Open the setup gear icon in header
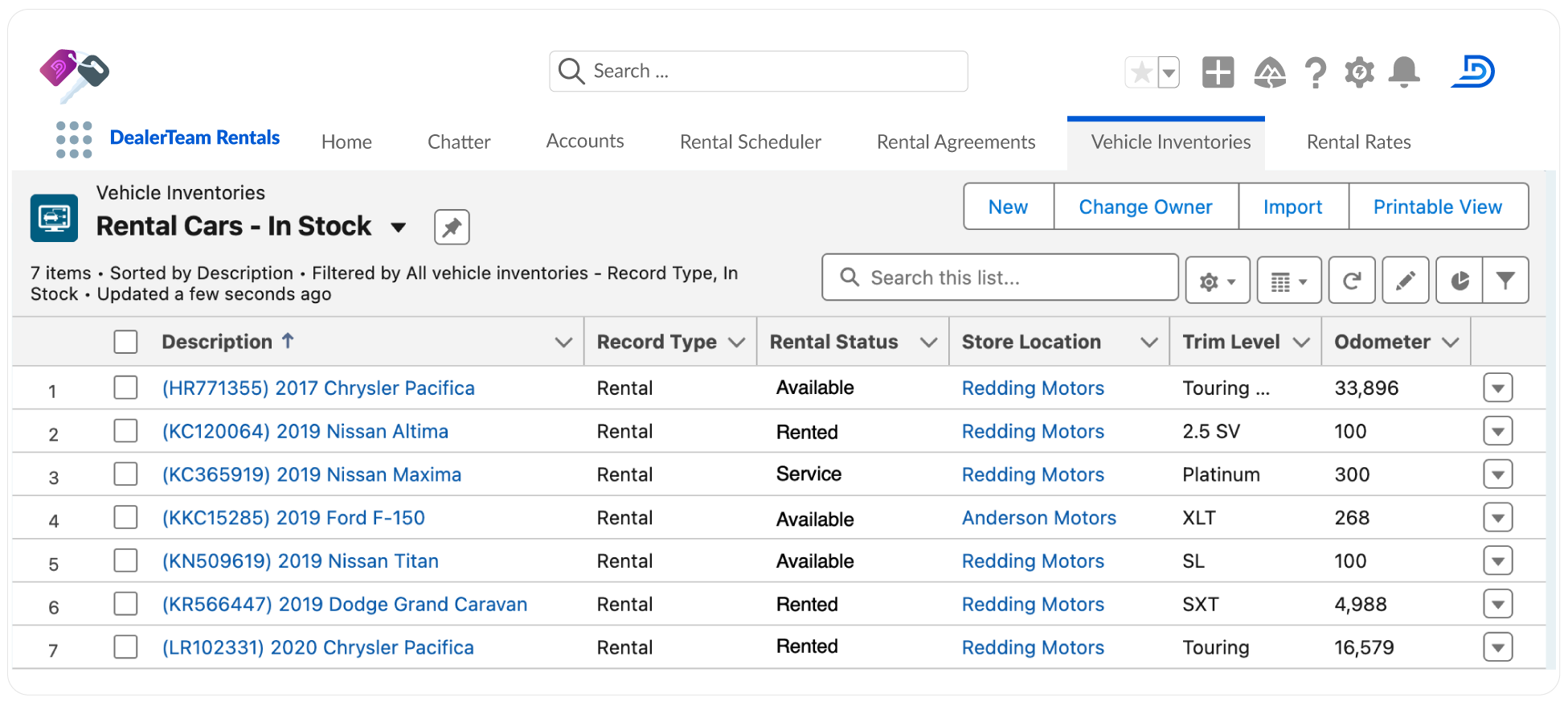 coord(1359,72)
